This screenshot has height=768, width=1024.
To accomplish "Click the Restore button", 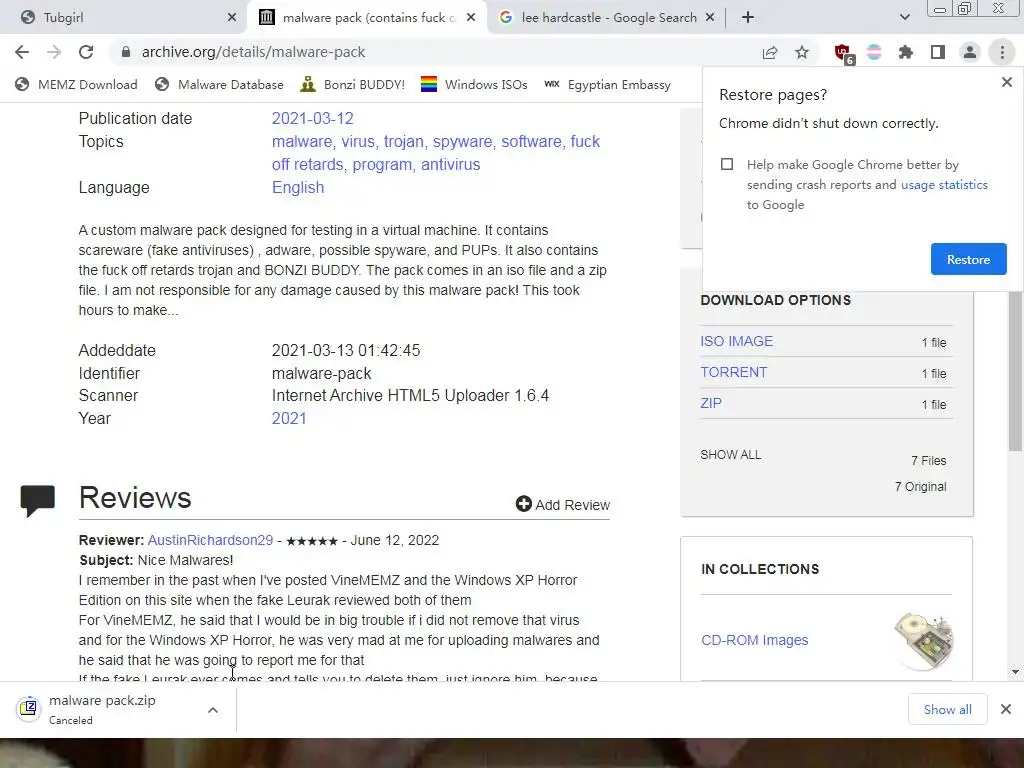I will pyautogui.click(x=968, y=259).
